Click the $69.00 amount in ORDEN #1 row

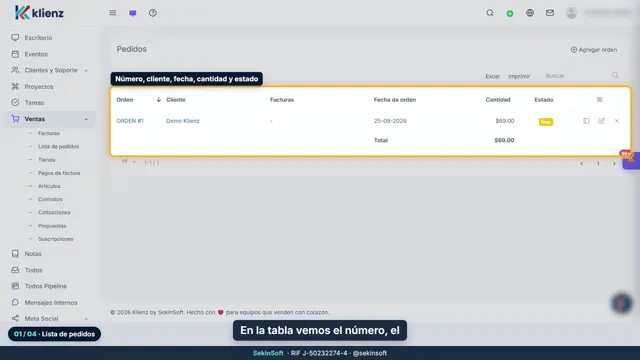(x=505, y=121)
